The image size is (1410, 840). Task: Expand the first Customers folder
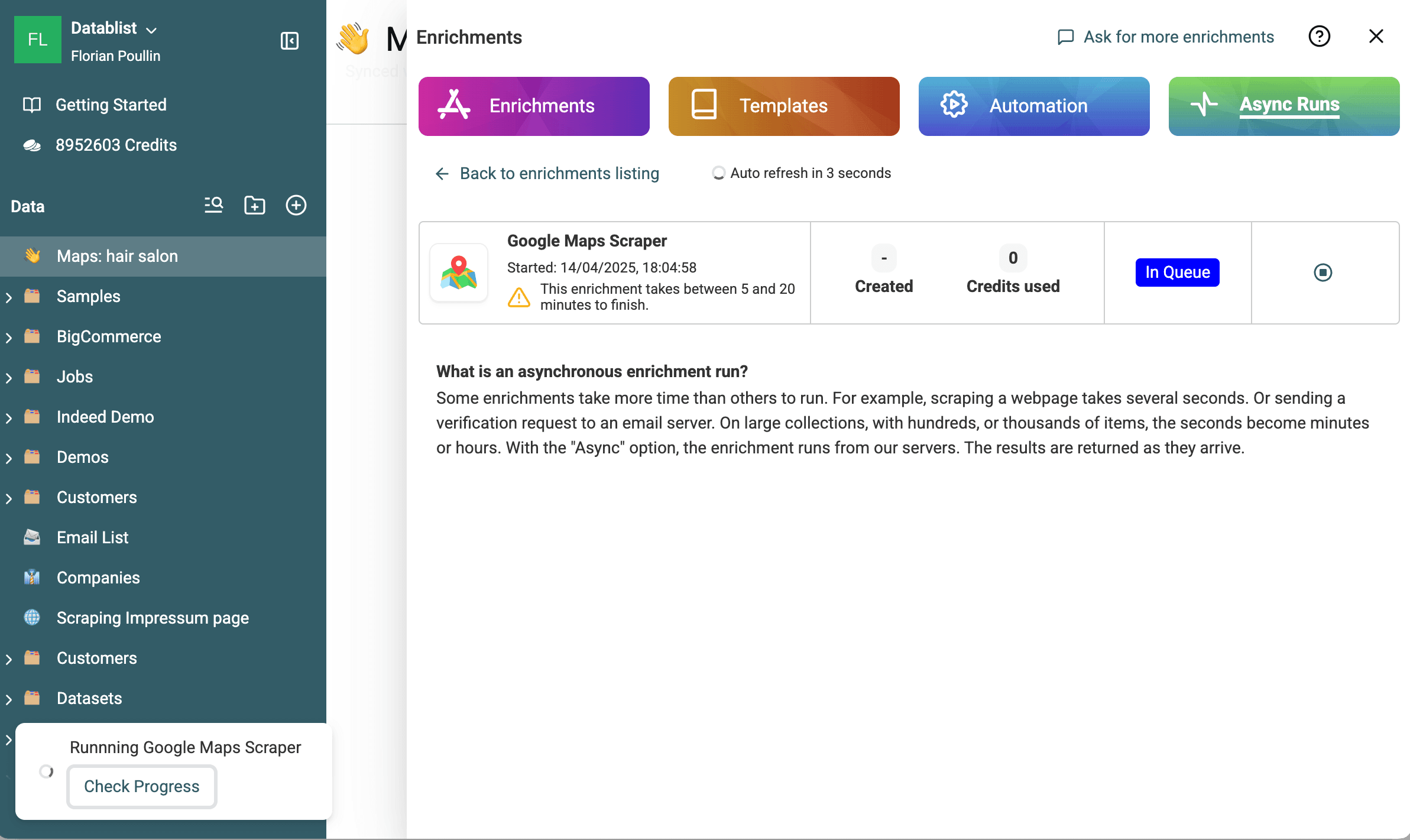(x=9, y=498)
